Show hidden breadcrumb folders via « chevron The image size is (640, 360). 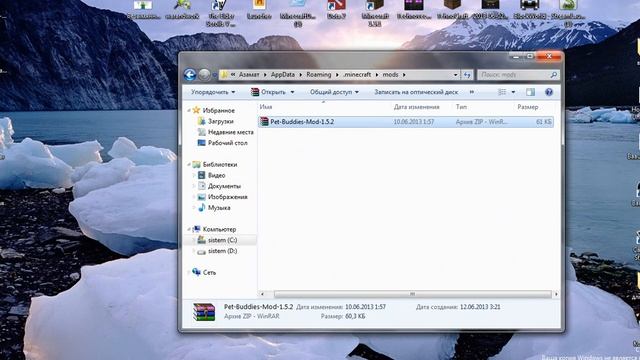pyautogui.click(x=233, y=75)
